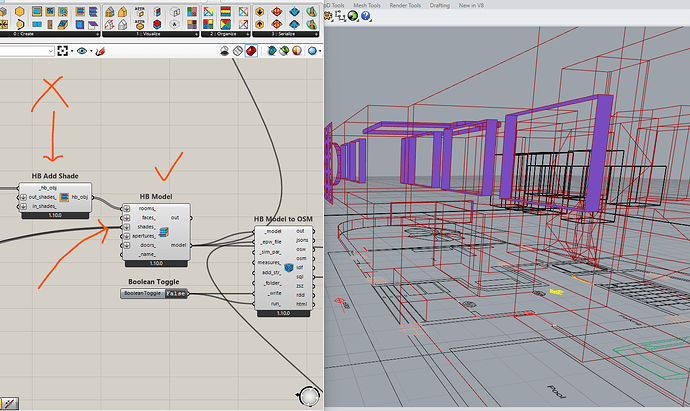
Task: Toggle the green document preview settings icon
Action: coord(284,51)
